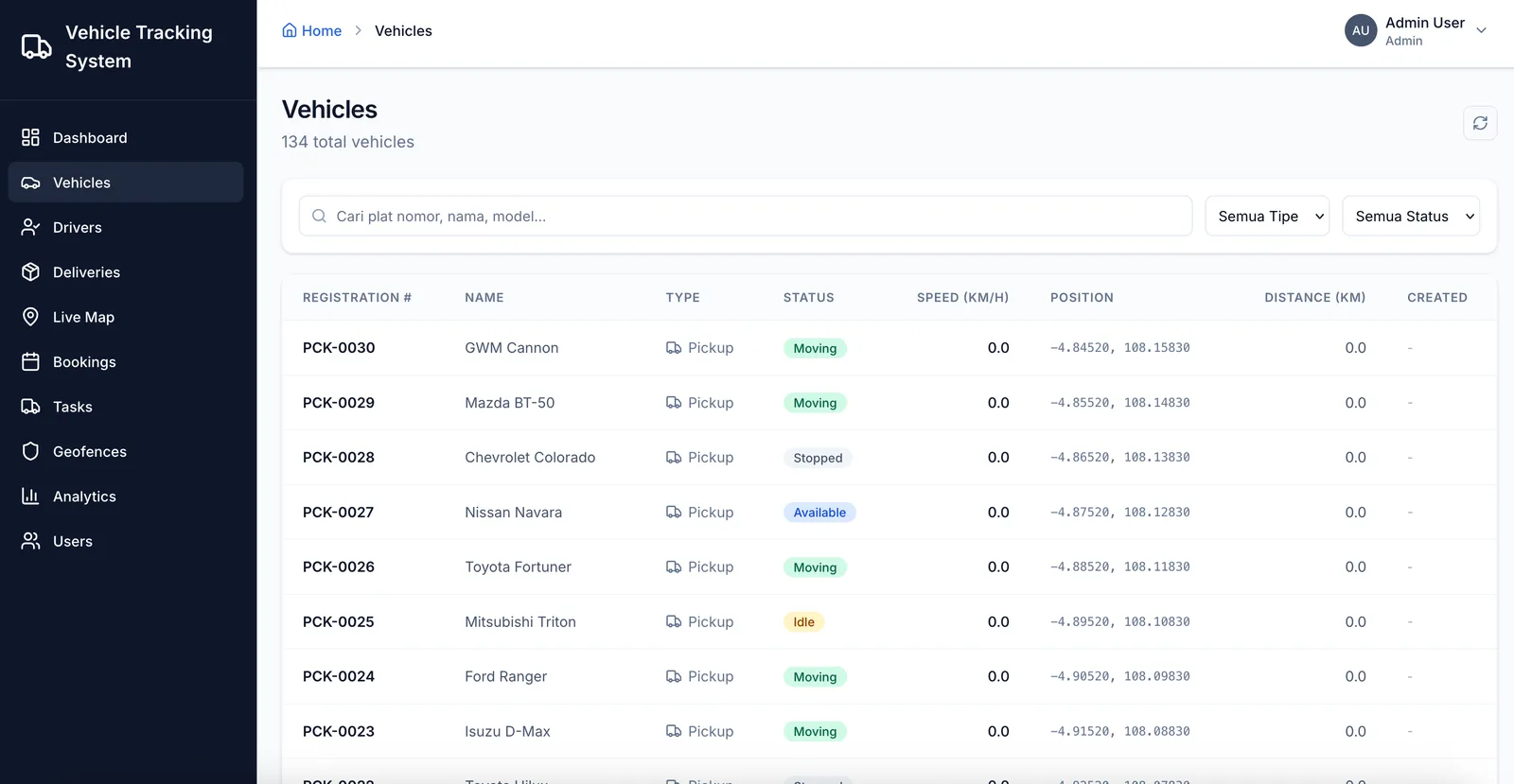This screenshot has width=1514, height=784.
Task: Click pickup truck icon in PCK-0023 row
Action: pyautogui.click(x=674, y=732)
